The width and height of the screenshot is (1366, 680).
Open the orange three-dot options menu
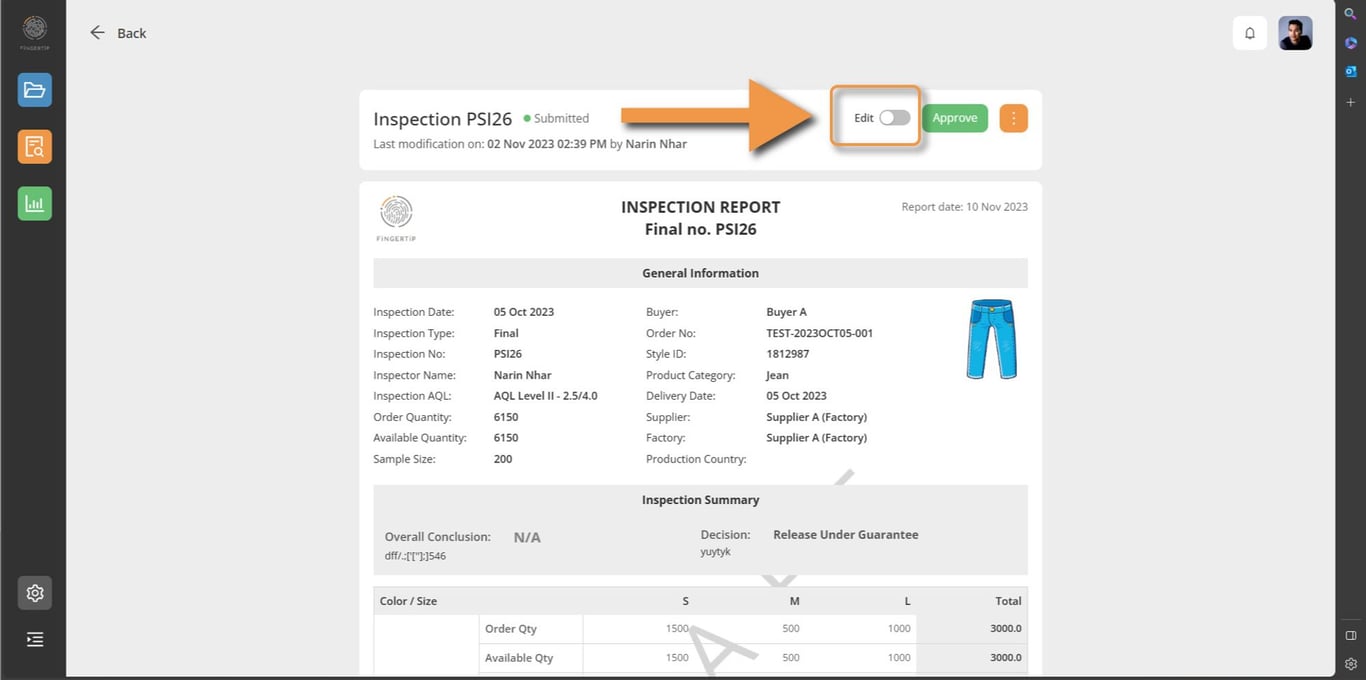(1013, 118)
